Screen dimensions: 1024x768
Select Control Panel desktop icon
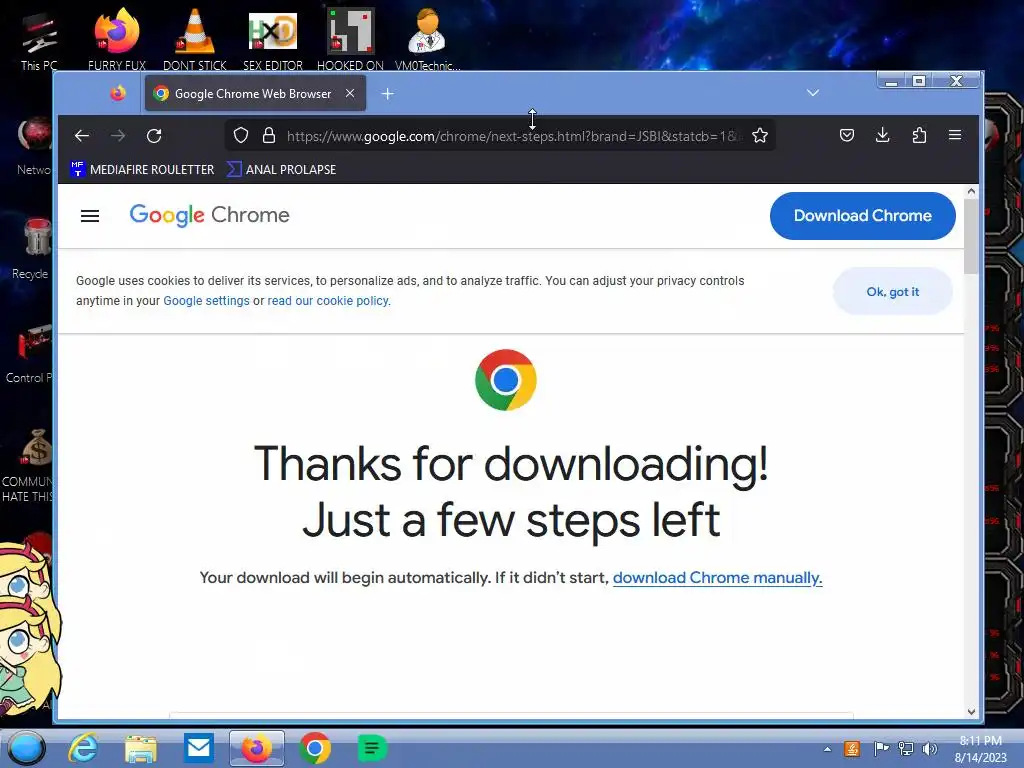point(30,353)
